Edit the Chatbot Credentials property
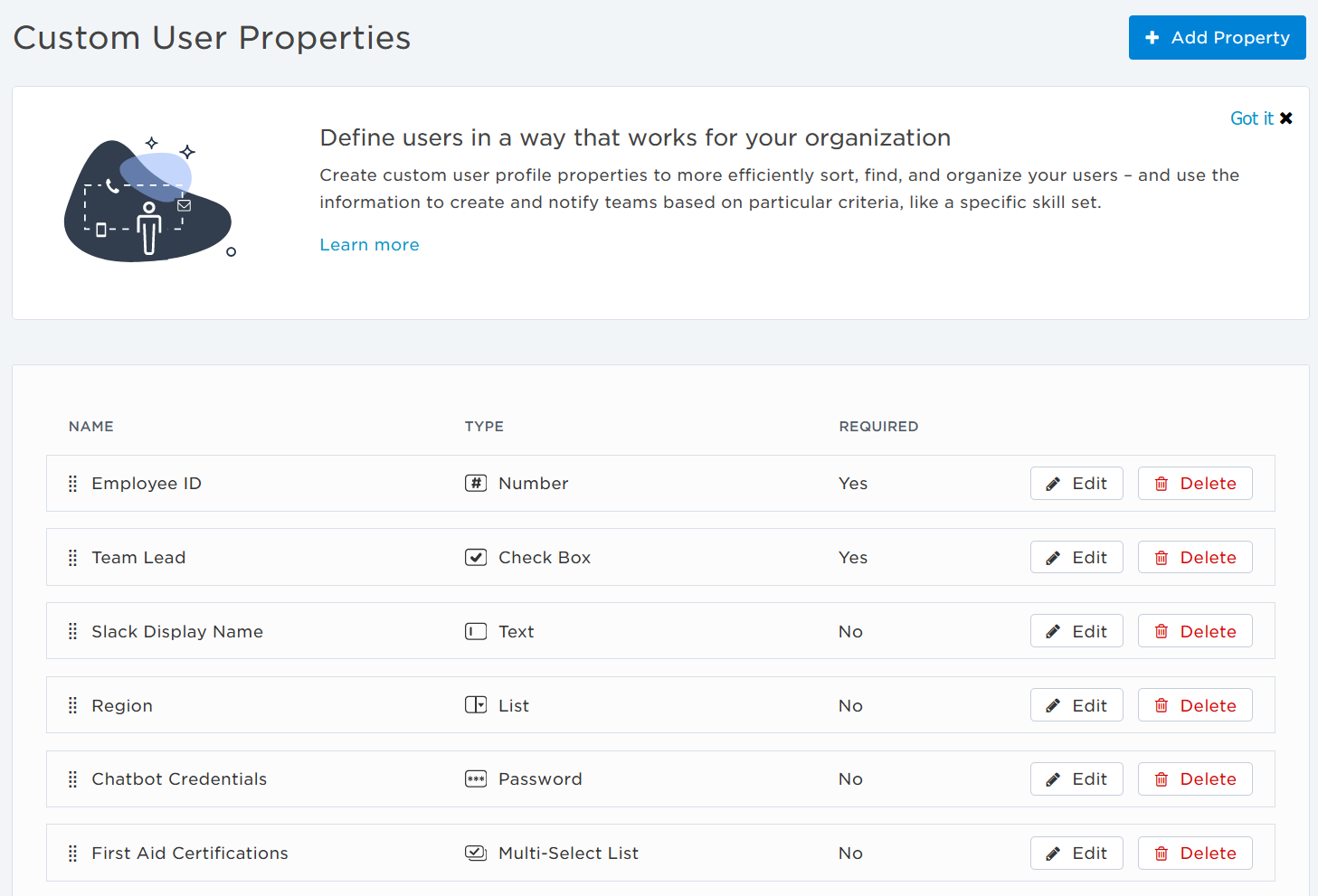Viewport: 1318px width, 896px height. click(x=1076, y=778)
